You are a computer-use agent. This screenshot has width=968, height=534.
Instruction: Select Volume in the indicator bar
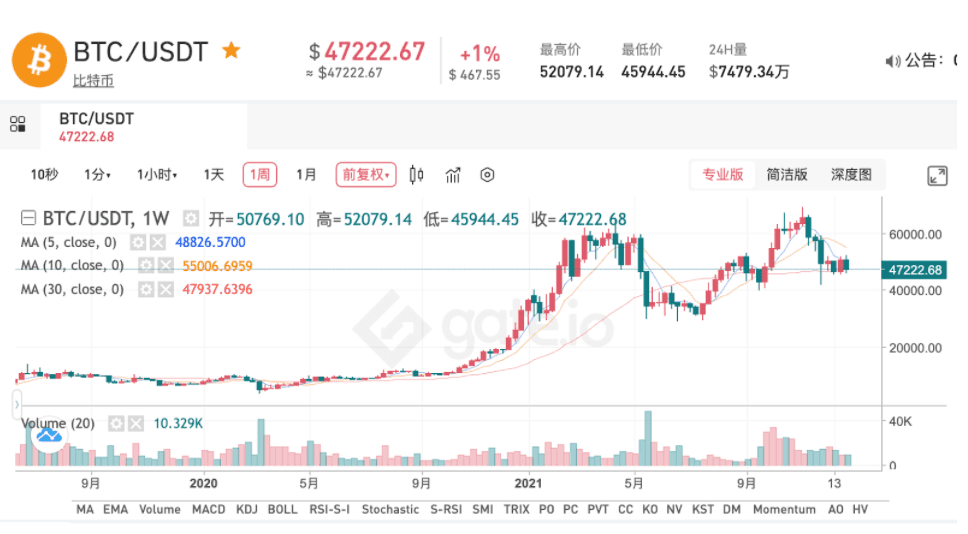click(160, 510)
